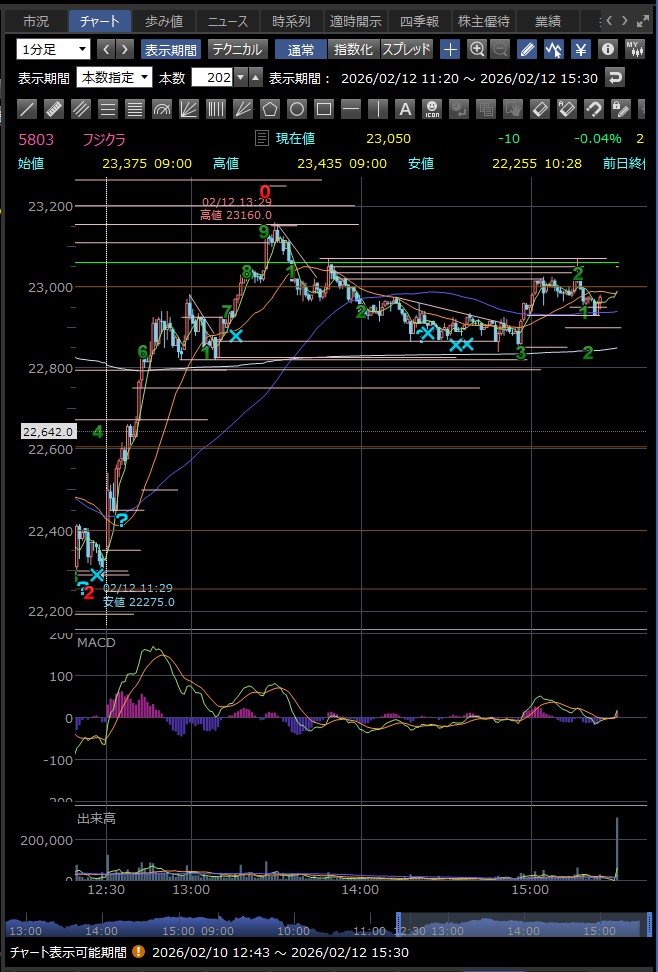The width and height of the screenshot is (658, 972).
Task: Open the chart information icon
Action: (x=606, y=49)
